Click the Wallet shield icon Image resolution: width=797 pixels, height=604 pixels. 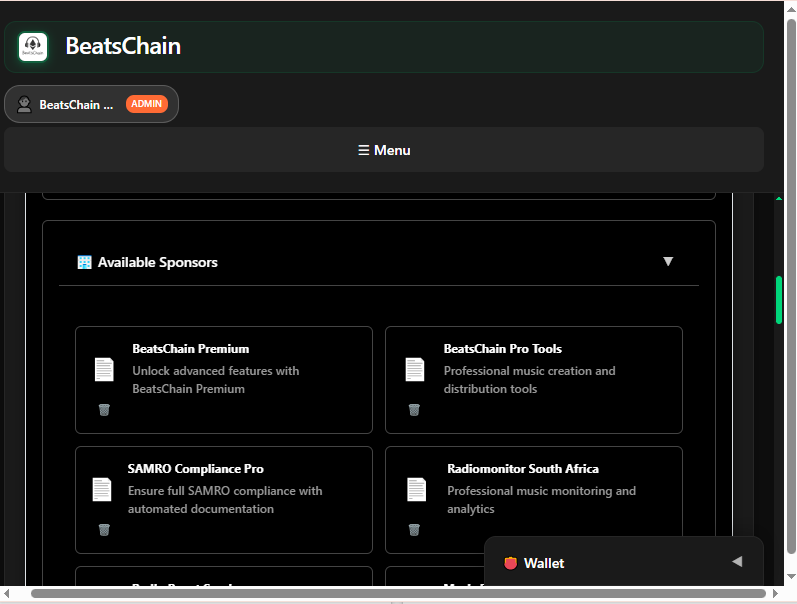[510, 563]
